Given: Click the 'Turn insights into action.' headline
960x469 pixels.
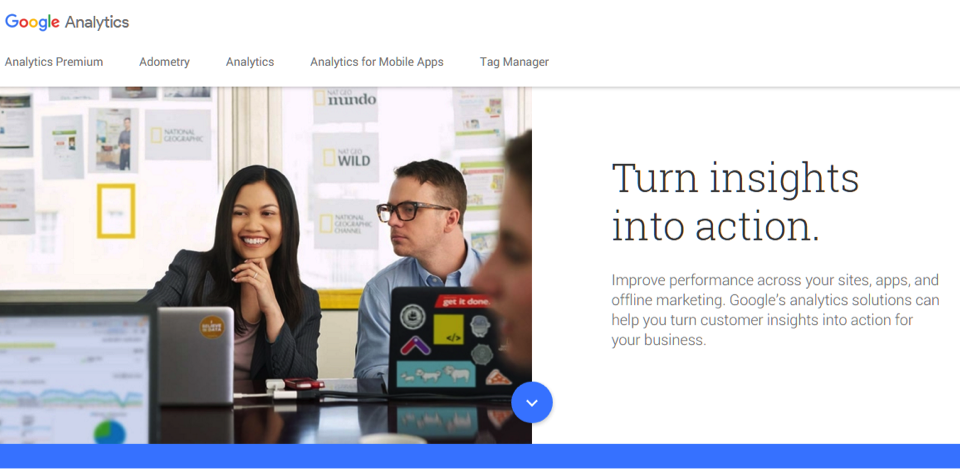Looking at the screenshot, I should [x=735, y=202].
